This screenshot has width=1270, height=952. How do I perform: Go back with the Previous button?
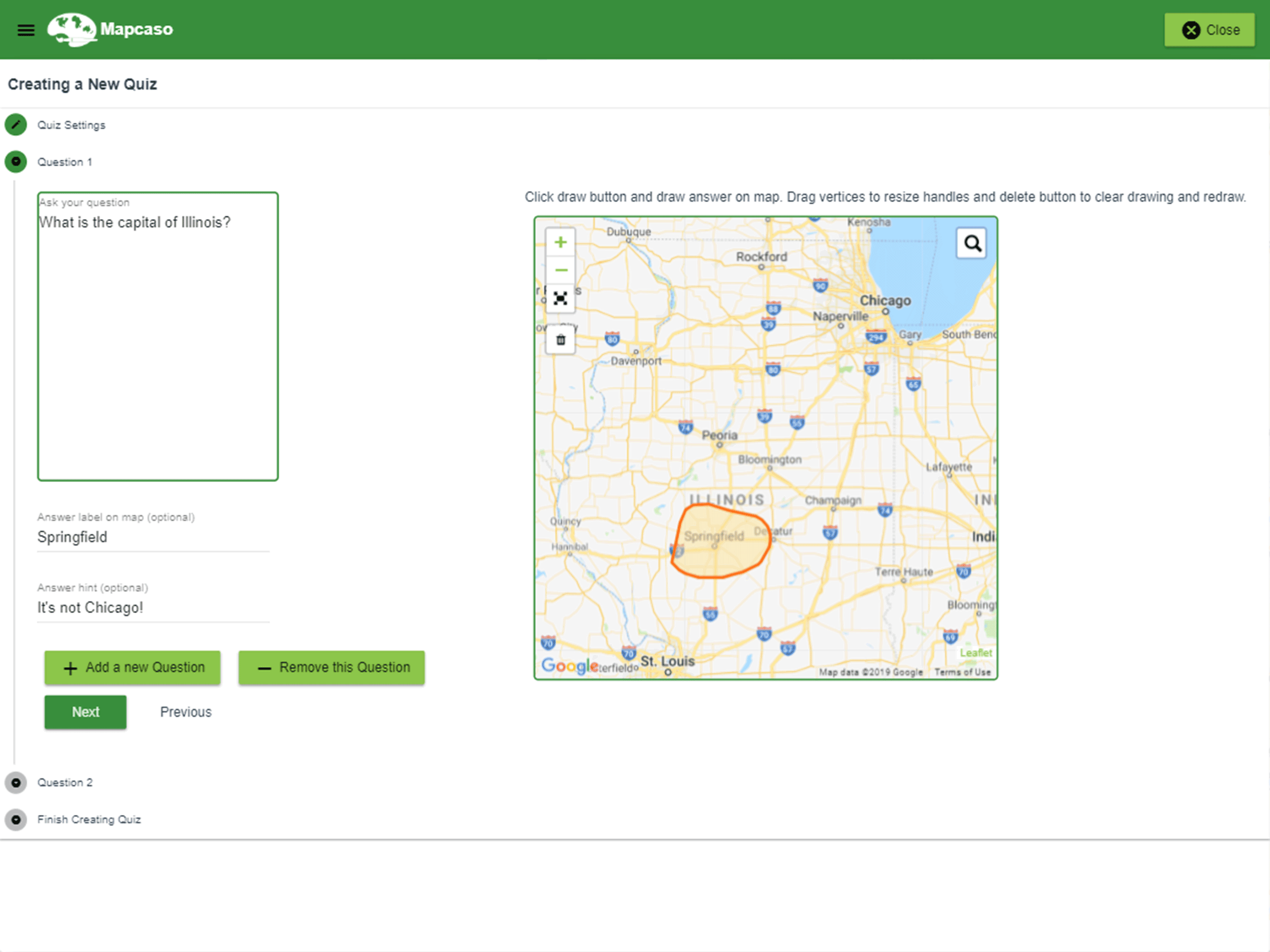[185, 712]
